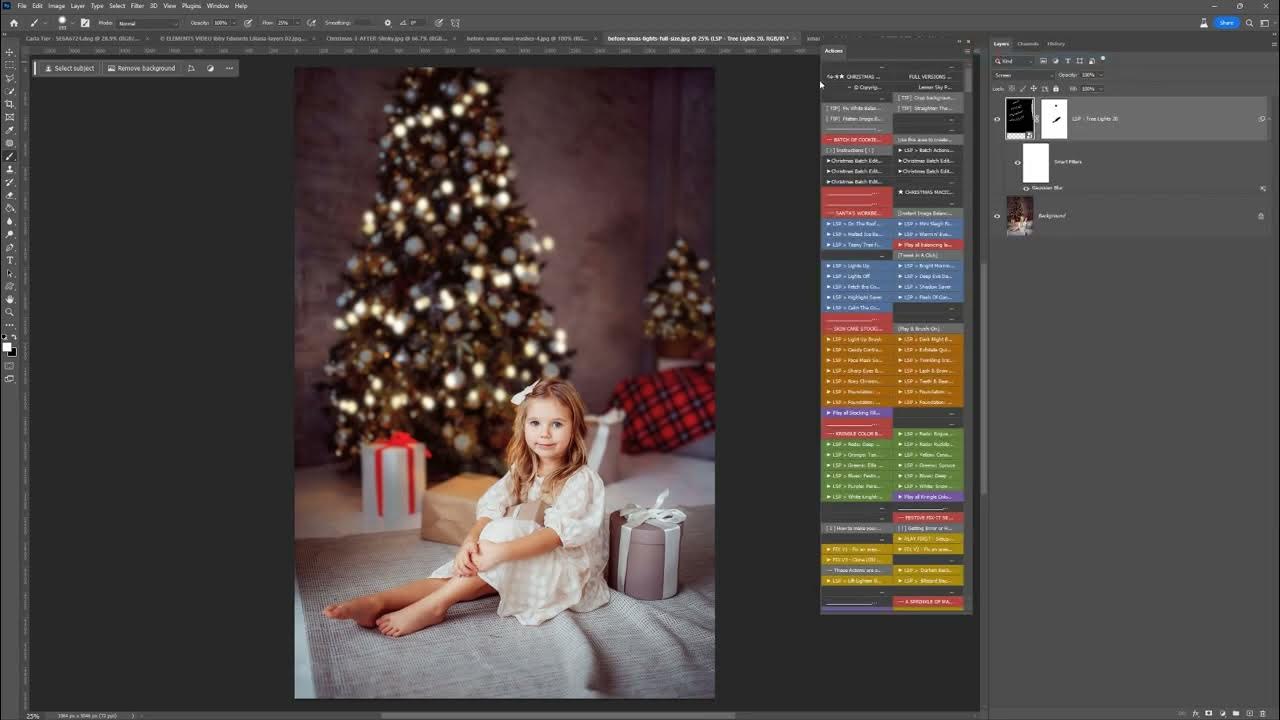This screenshot has height=720, width=1280.
Task: Click the Home icon in options bar
Action: [14, 22]
